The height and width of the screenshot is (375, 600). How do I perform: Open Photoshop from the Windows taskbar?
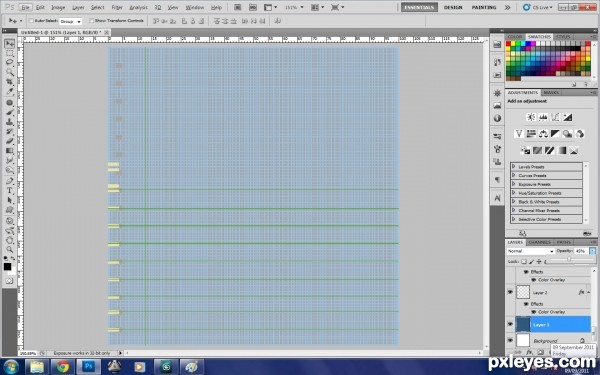click(x=88, y=367)
